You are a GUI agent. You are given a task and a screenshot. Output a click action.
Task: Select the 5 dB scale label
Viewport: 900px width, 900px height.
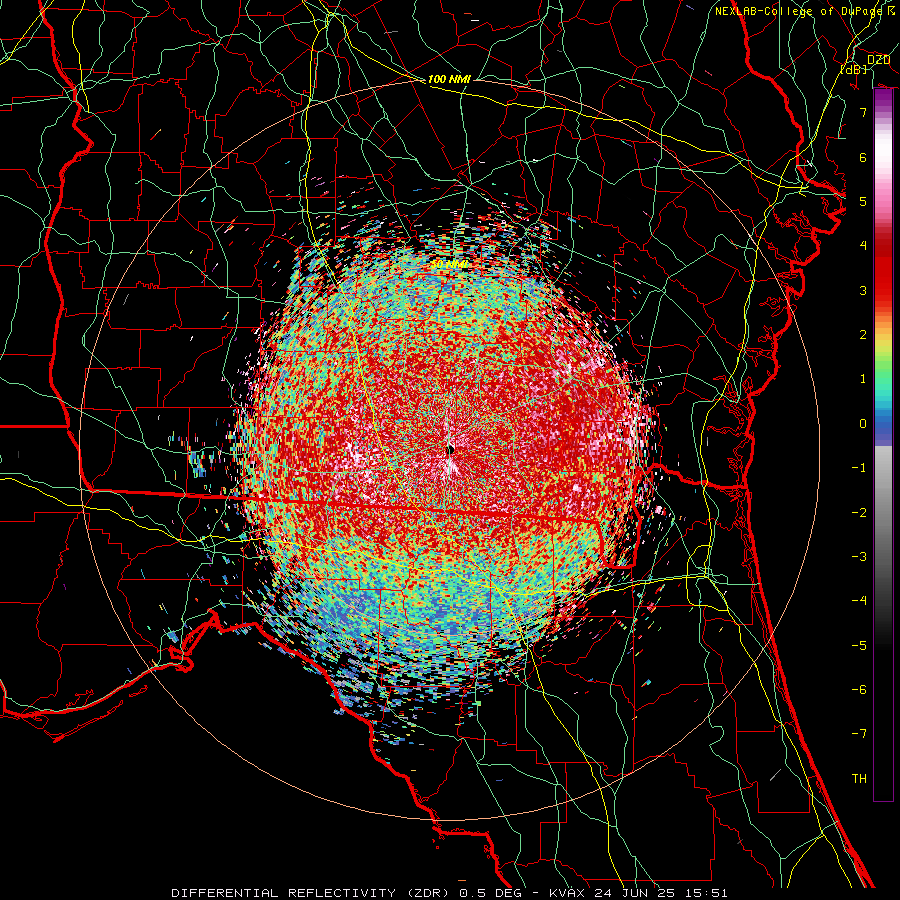point(863,201)
